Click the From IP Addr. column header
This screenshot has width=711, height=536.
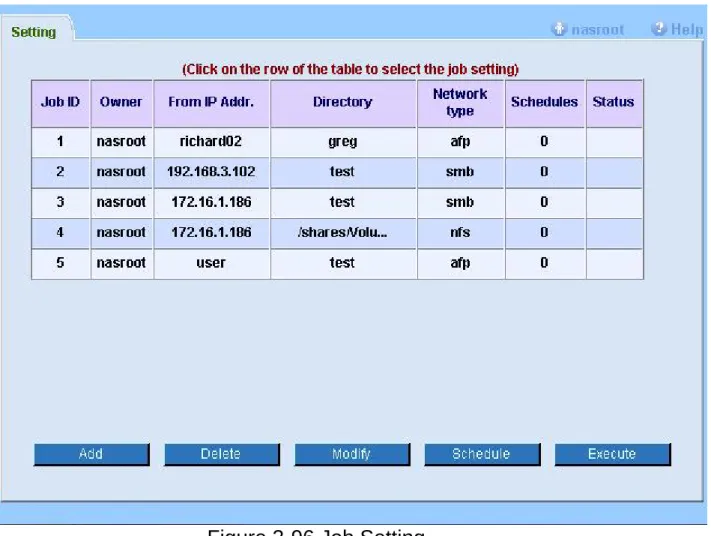pyautogui.click(x=211, y=103)
